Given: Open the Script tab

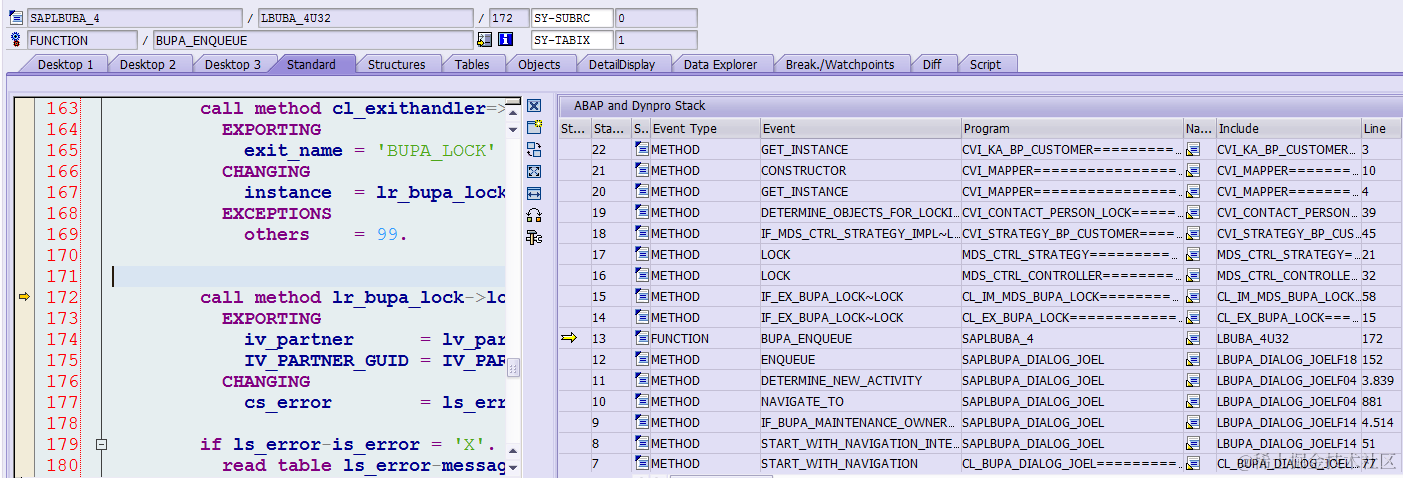Looking at the screenshot, I should (x=985, y=64).
